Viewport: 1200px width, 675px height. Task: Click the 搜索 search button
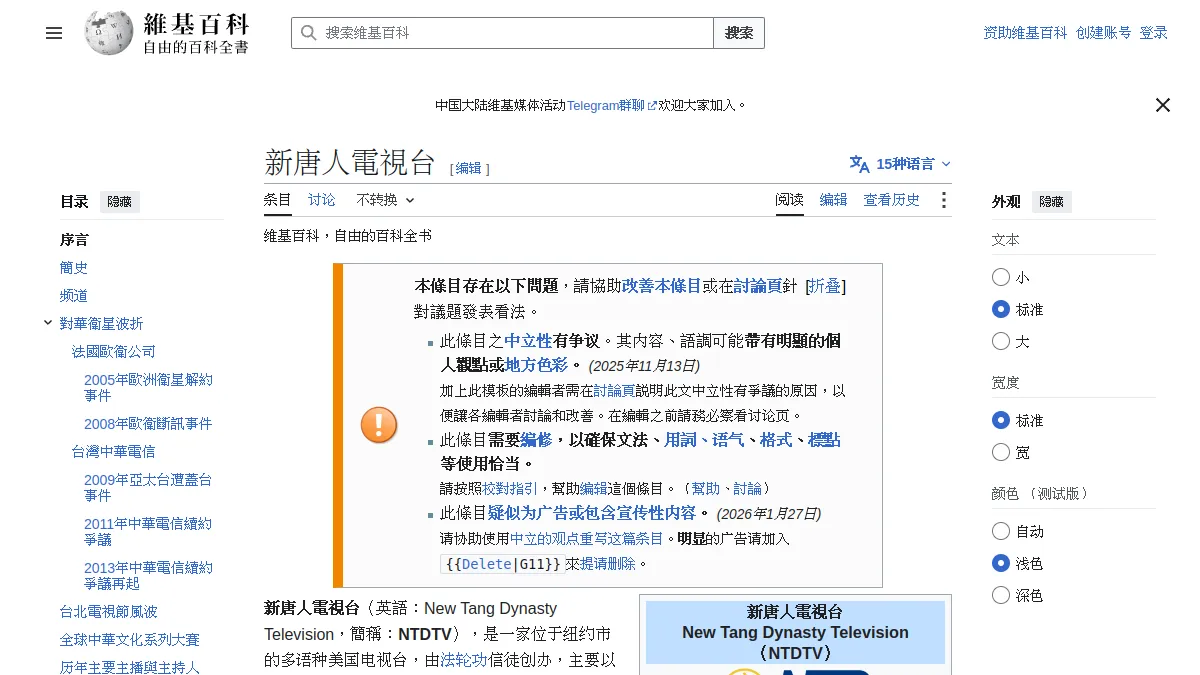(x=739, y=33)
